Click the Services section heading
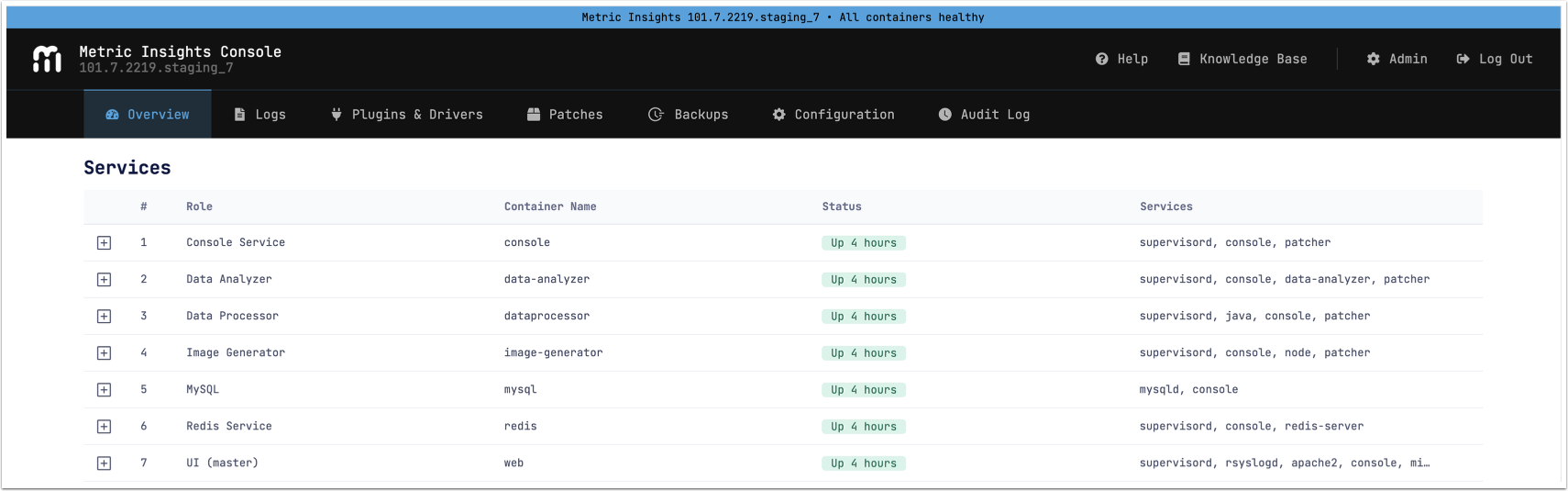The image size is (1568, 491). [127, 168]
